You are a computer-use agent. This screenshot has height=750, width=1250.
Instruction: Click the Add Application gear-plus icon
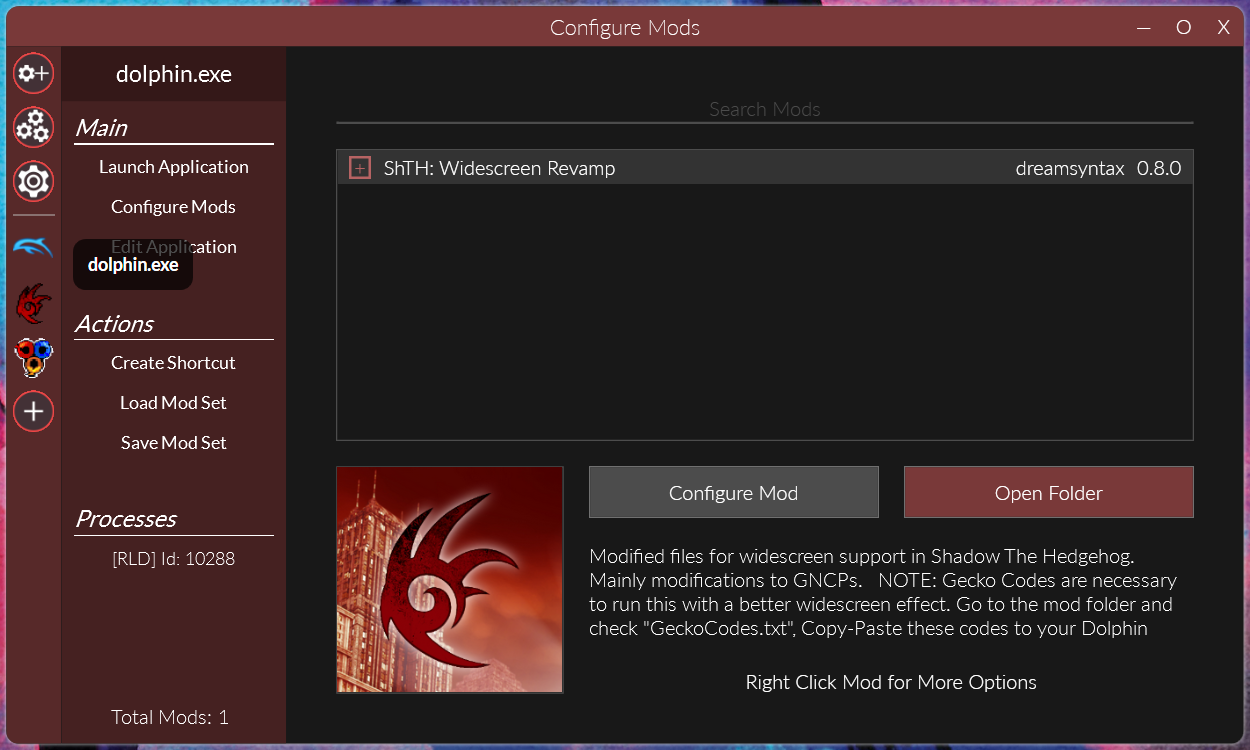33,73
